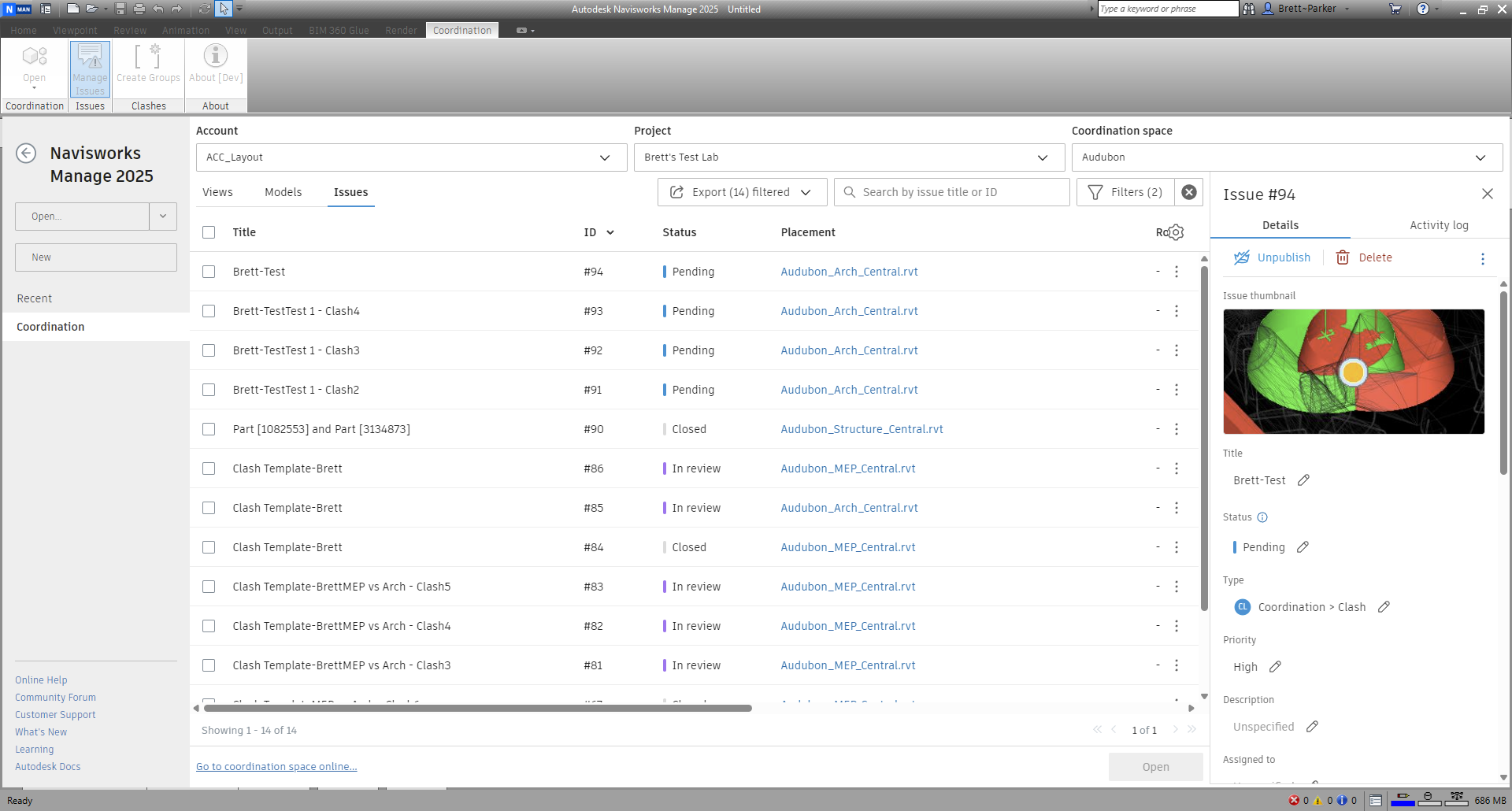Open the search find icon in title bar
The image size is (1512, 811).
click(x=1249, y=9)
